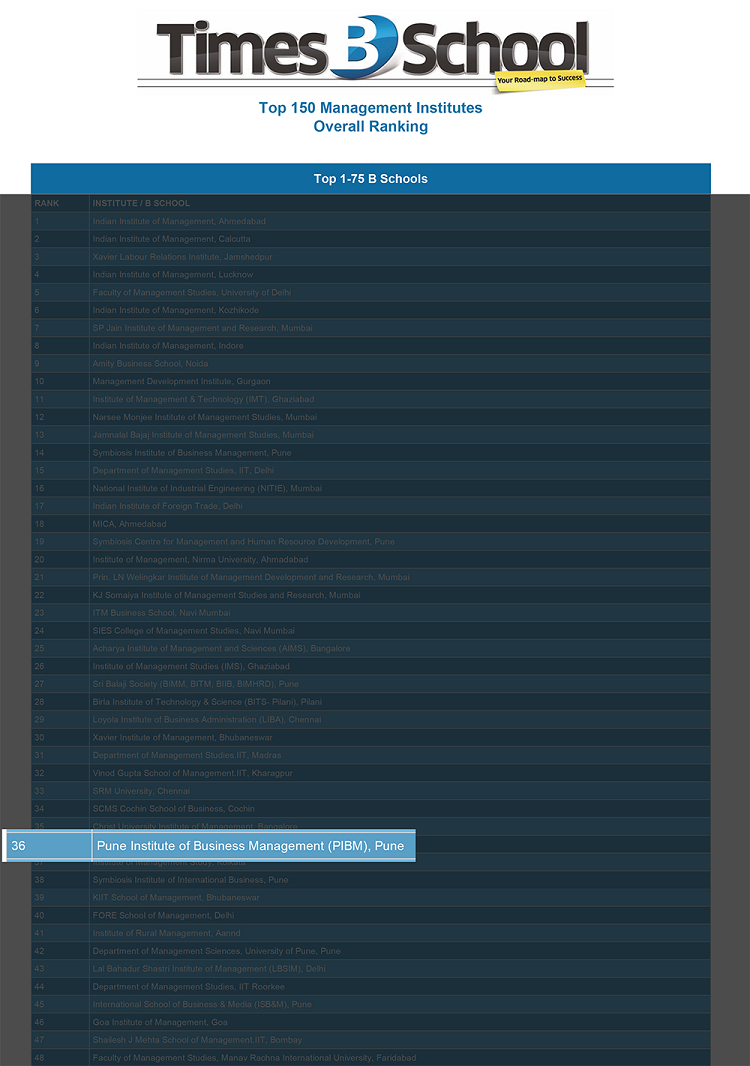750x1066 pixels.
Task: Click Birla Institute of Technology & Science, Pilani
Action: (207, 702)
